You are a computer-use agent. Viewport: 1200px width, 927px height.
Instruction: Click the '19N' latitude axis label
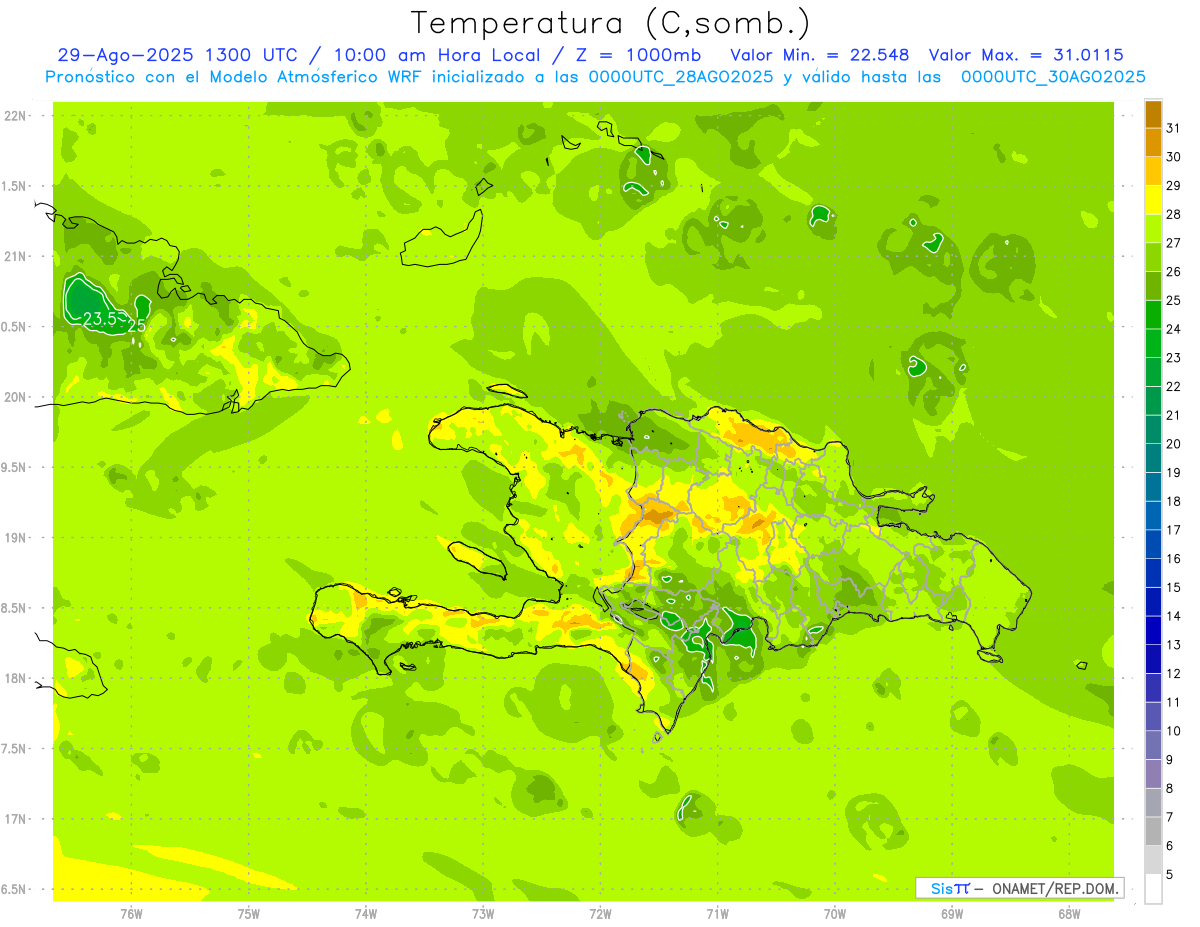pyautogui.click(x=16, y=538)
